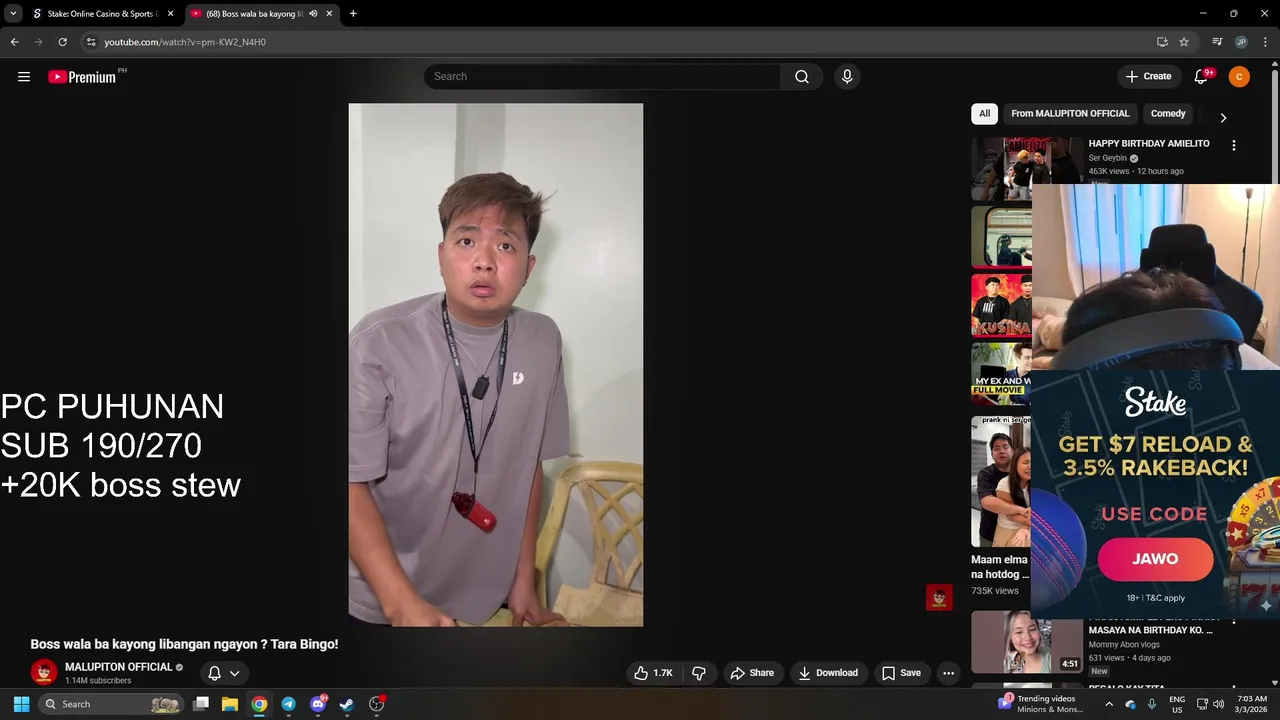Open Chrome three-dot menu
1280x720 pixels.
click(x=1265, y=42)
